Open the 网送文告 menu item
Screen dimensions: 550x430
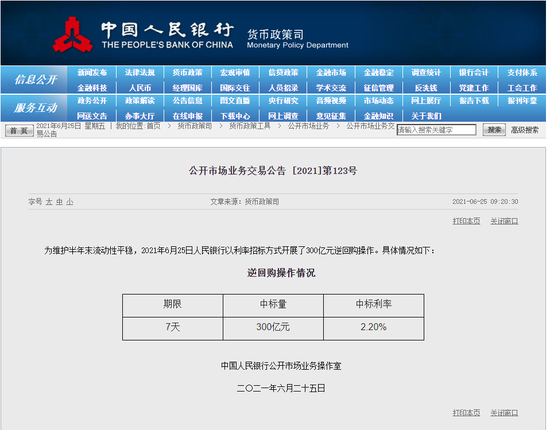[x=92, y=116]
